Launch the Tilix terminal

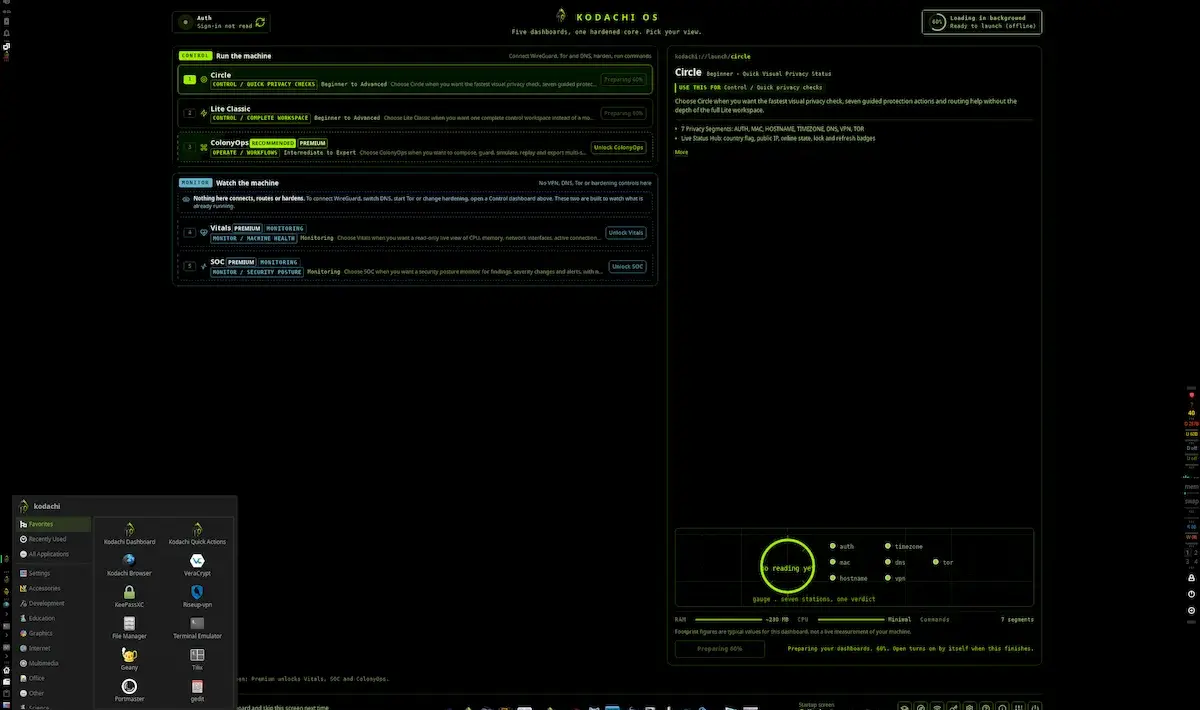pyautogui.click(x=197, y=659)
